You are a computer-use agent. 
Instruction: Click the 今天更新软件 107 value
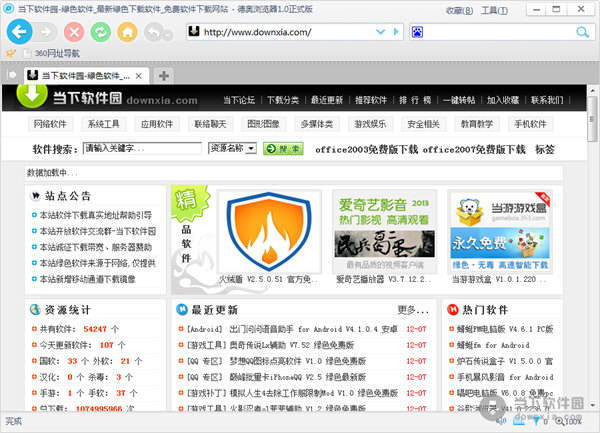[106, 345]
